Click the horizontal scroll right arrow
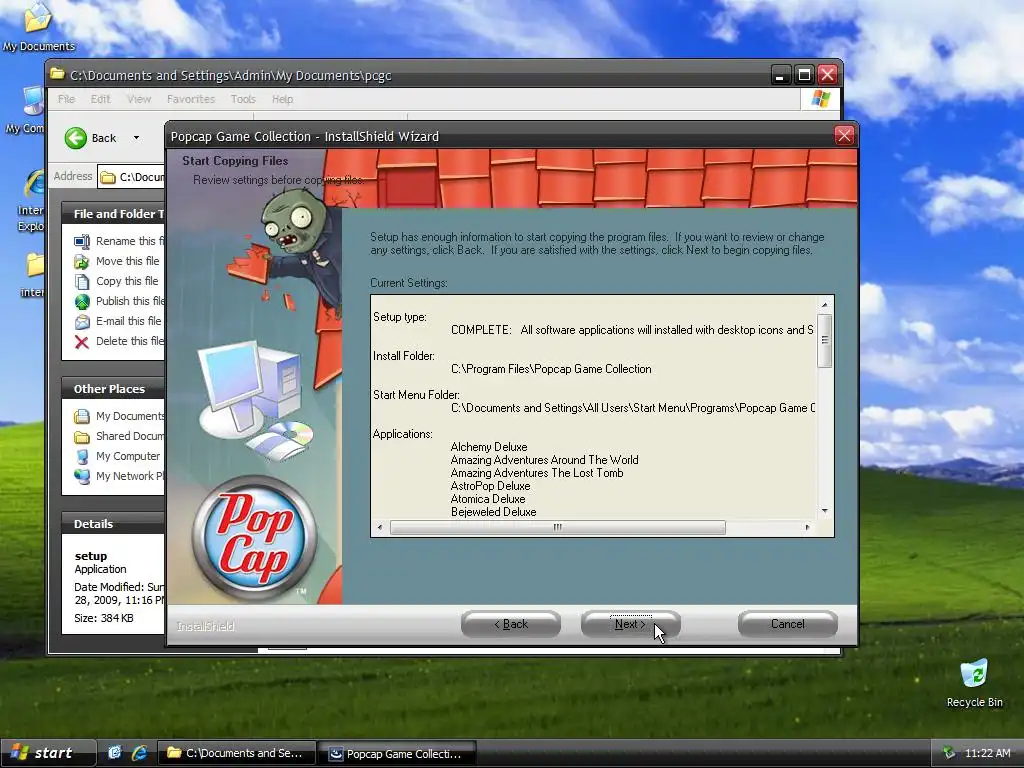 coord(808,527)
